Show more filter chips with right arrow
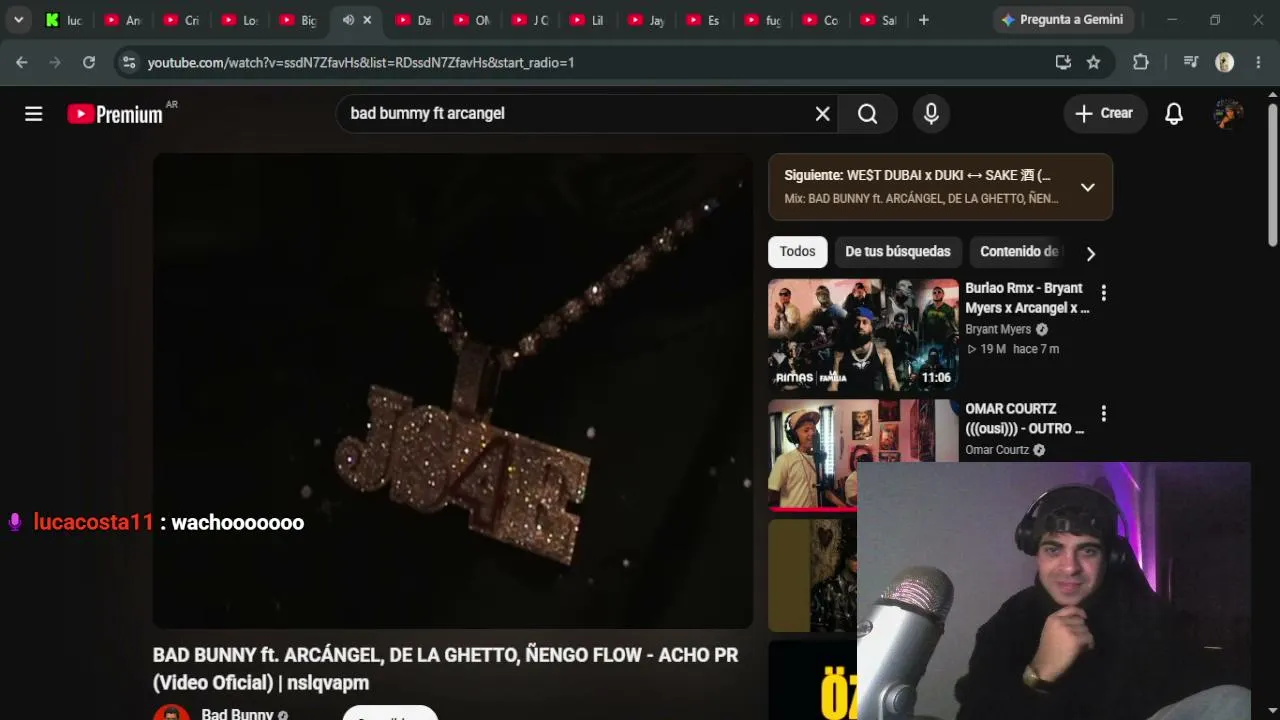The image size is (1280, 720). pos(1091,253)
